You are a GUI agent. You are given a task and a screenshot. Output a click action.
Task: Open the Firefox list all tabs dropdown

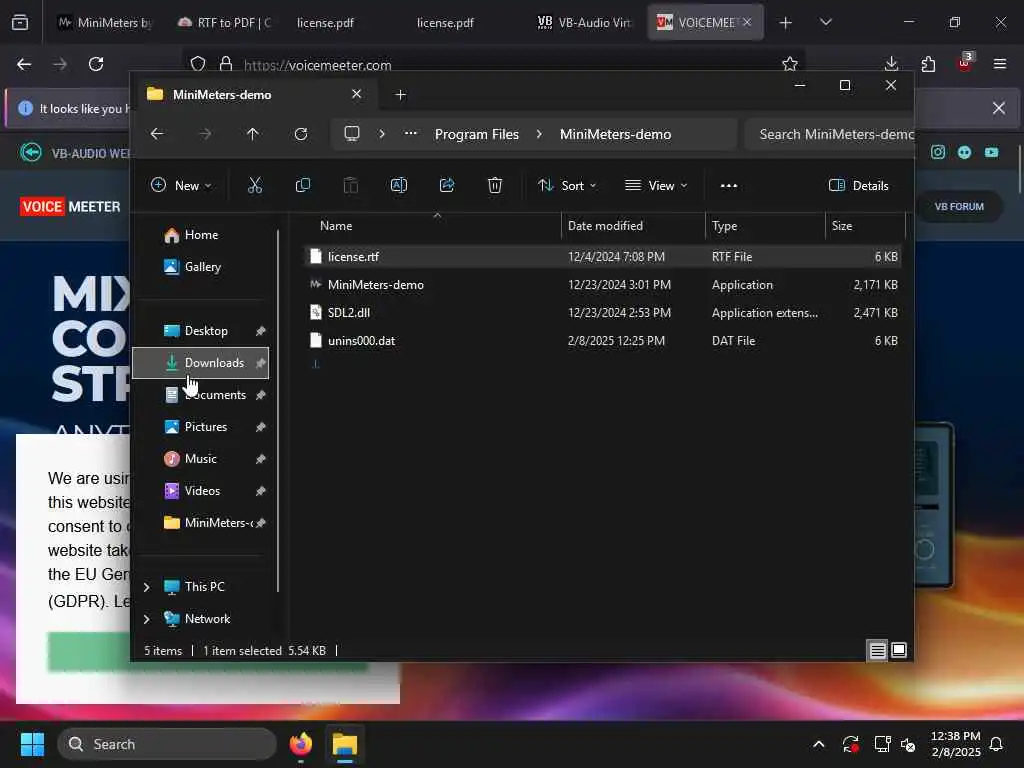pyautogui.click(x=825, y=23)
